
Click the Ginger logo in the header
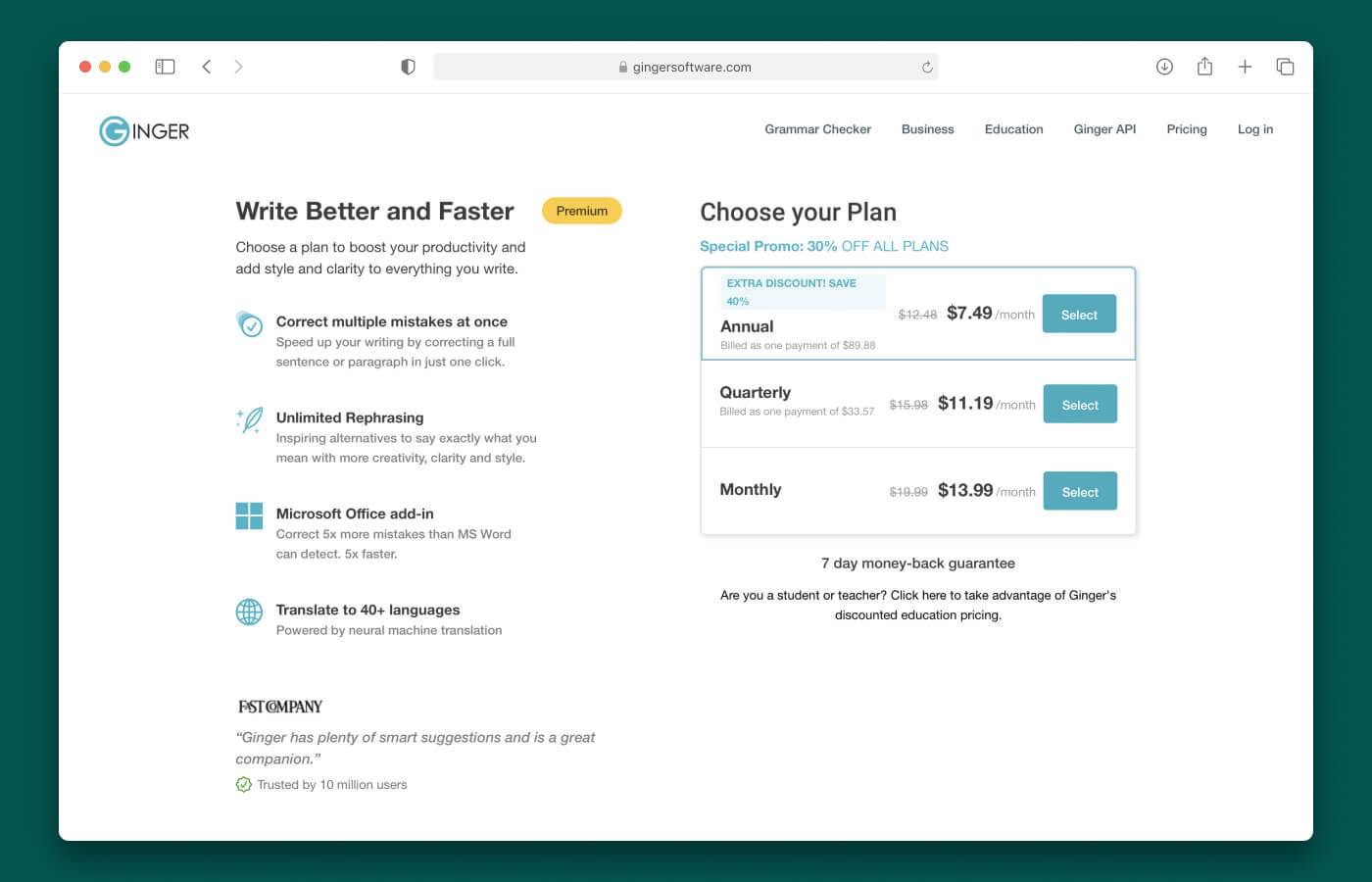(143, 130)
